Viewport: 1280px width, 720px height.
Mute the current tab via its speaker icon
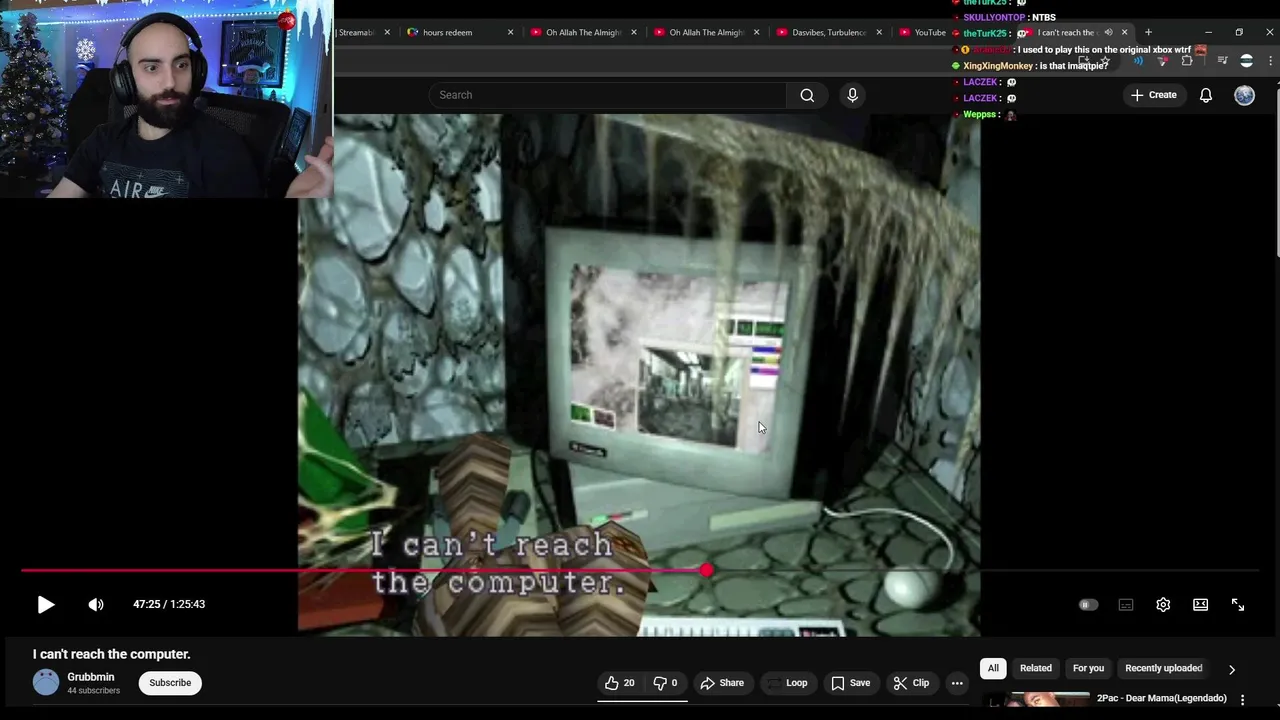(1108, 32)
